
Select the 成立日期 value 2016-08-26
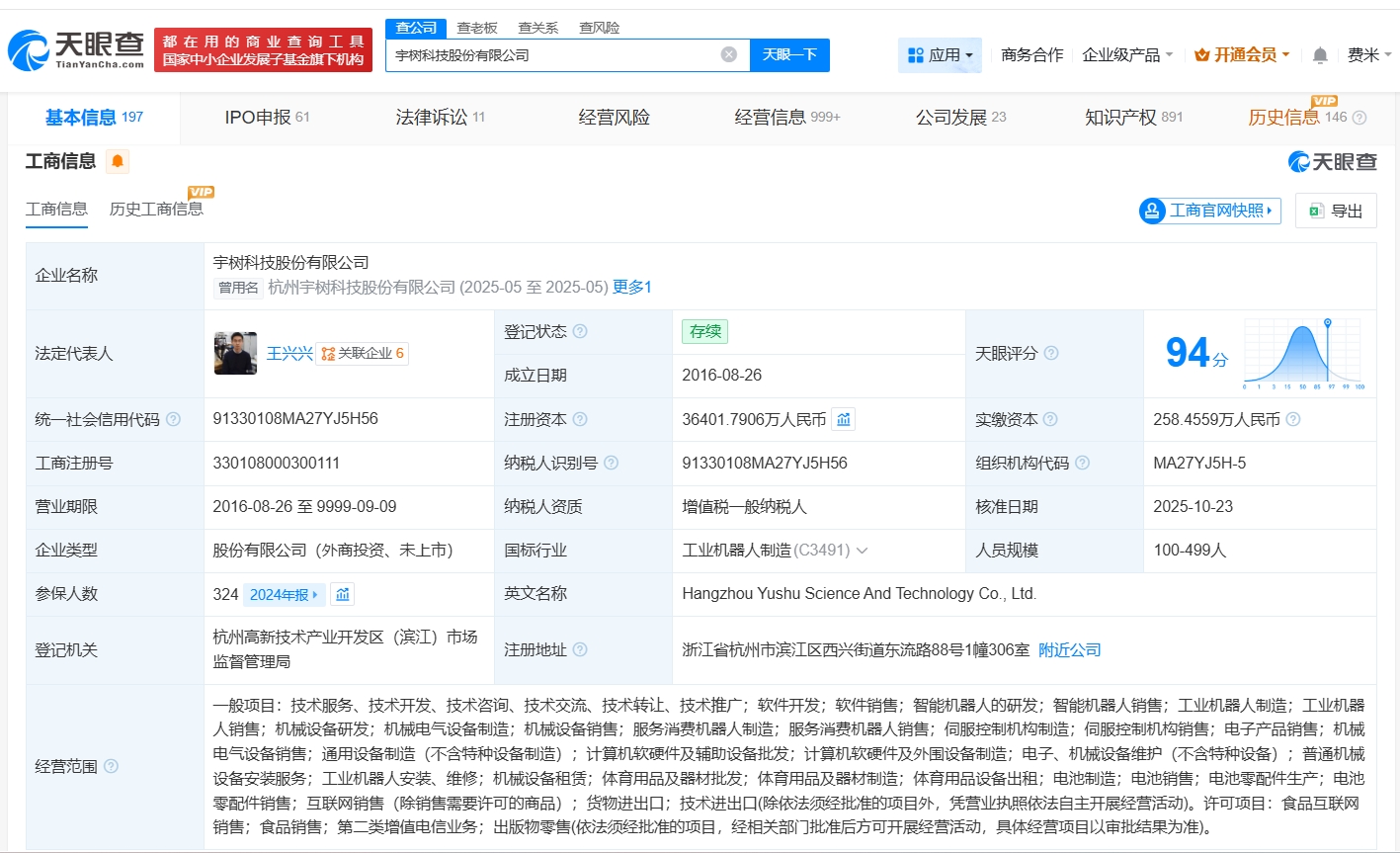[722, 376]
